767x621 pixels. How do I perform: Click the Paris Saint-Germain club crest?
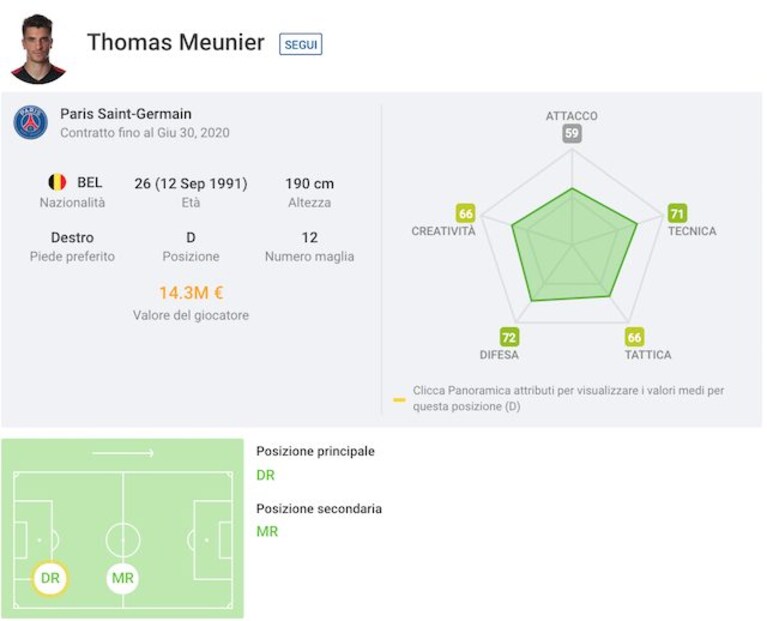click(x=30, y=123)
